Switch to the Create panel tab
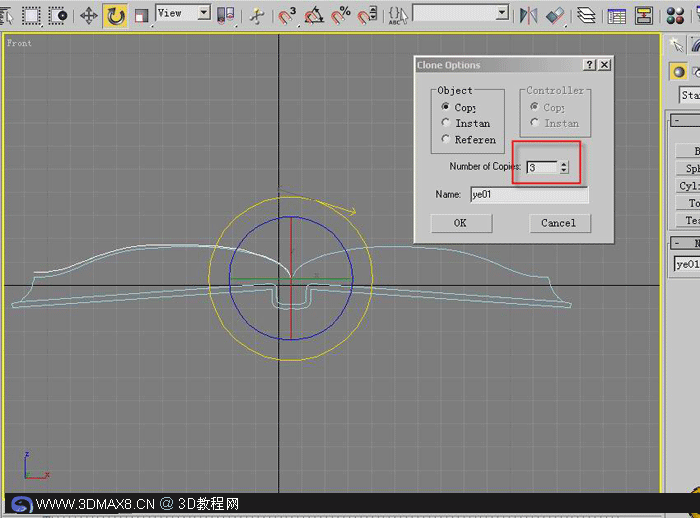 click(676, 46)
